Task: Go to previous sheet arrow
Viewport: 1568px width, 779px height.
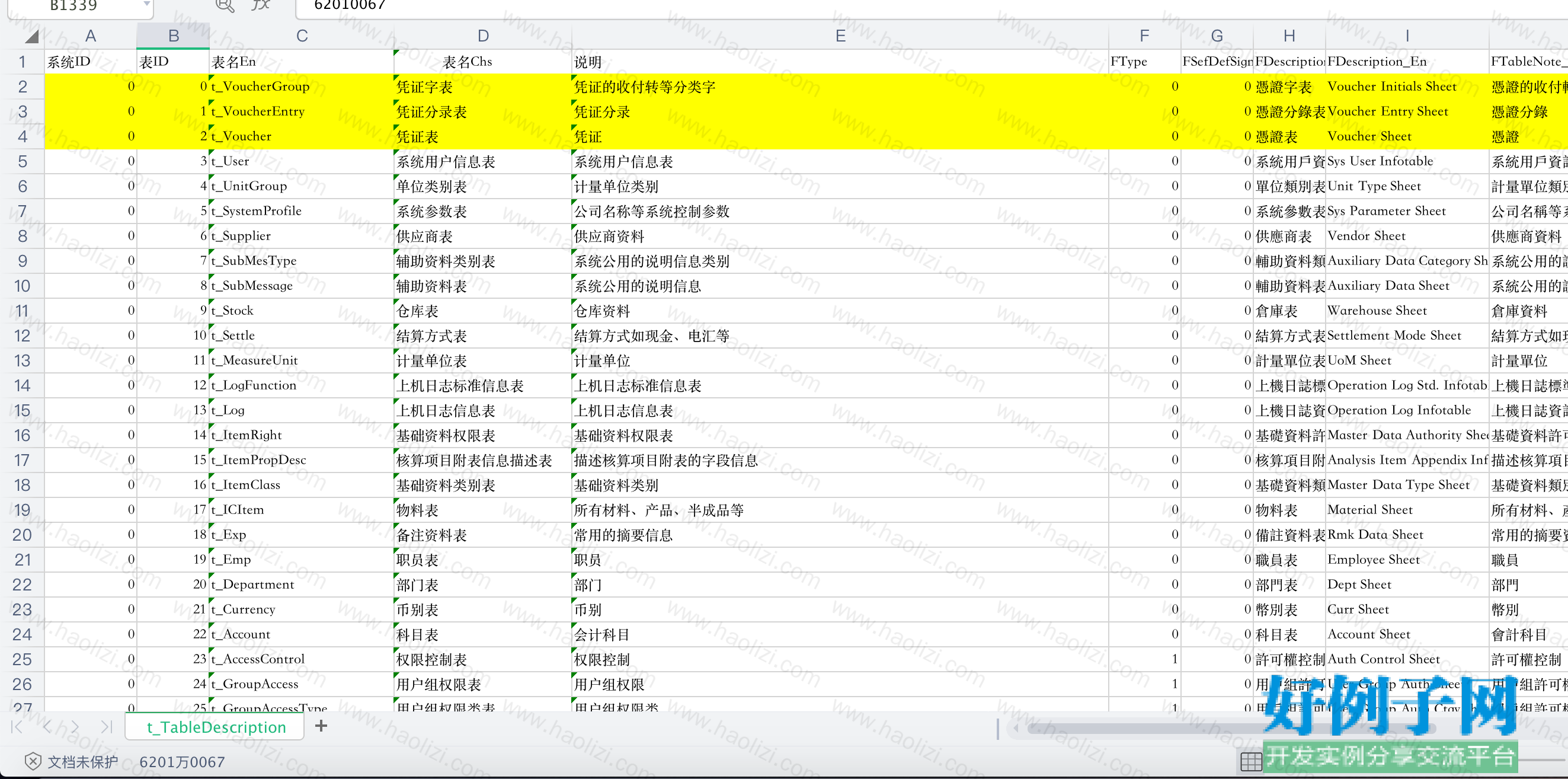Action: pyautogui.click(x=47, y=727)
